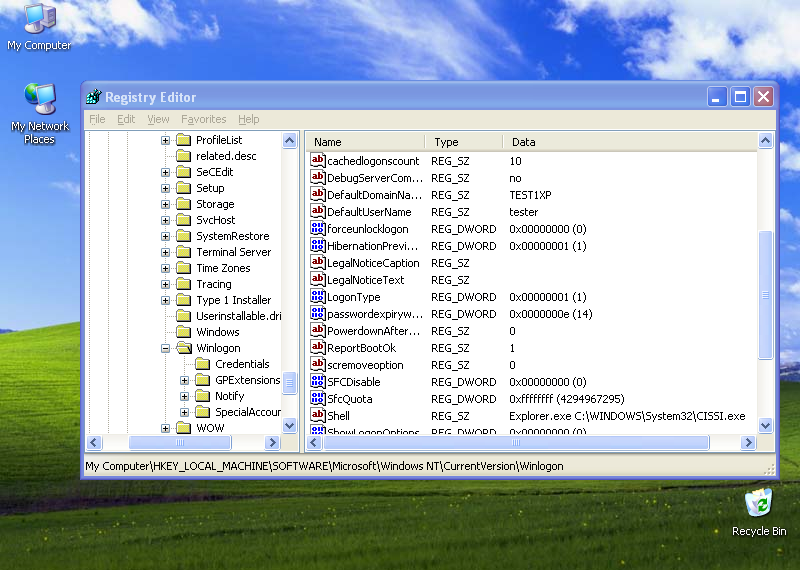Select the SvcHost folder icon
Viewport: 800px width, 570px height.
183,220
